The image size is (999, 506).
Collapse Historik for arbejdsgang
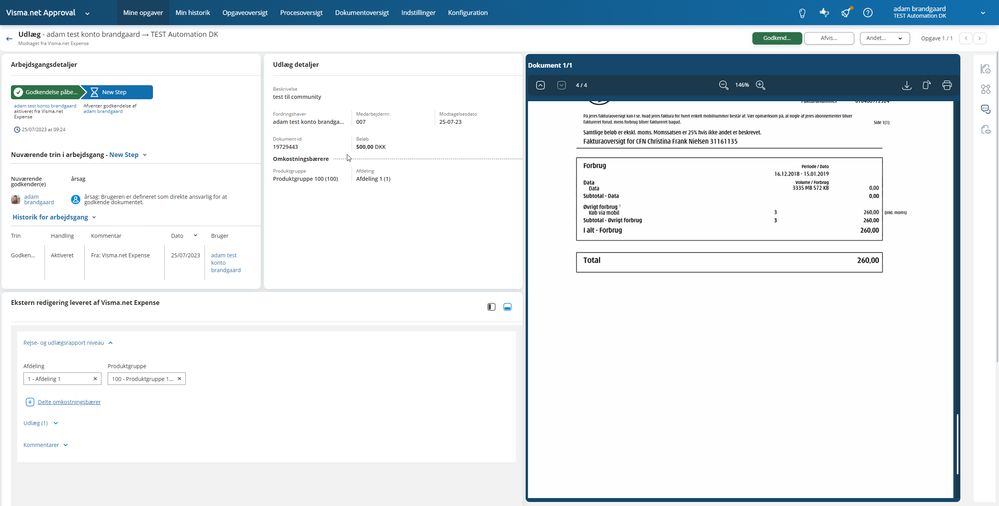coord(55,217)
